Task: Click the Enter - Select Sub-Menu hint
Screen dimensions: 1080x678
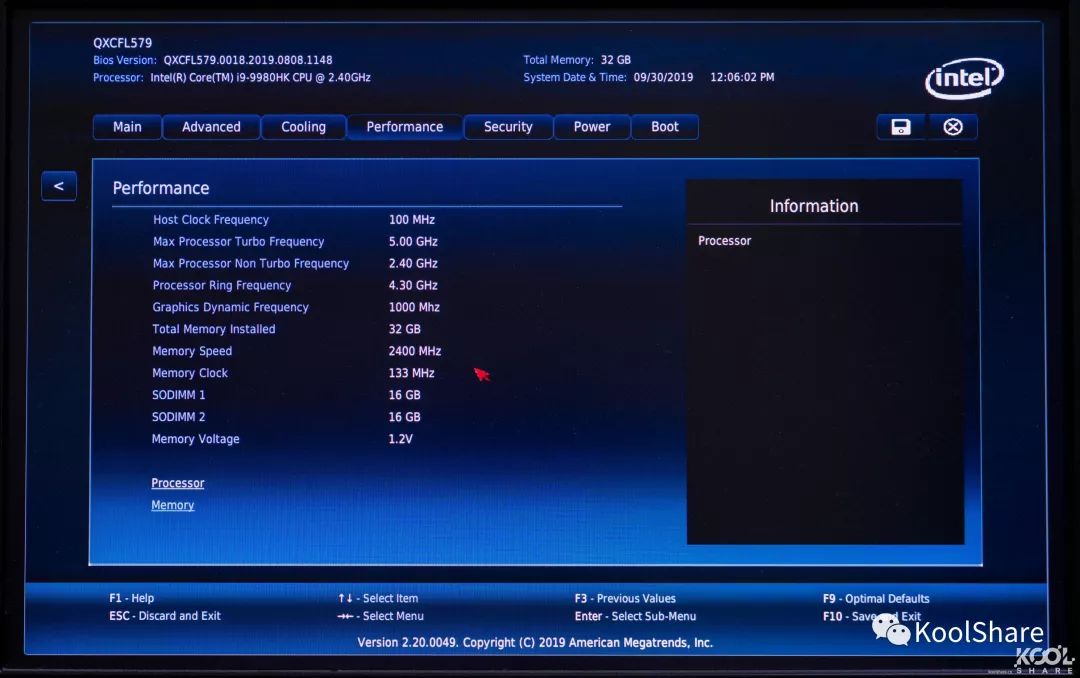Action: 635,616
